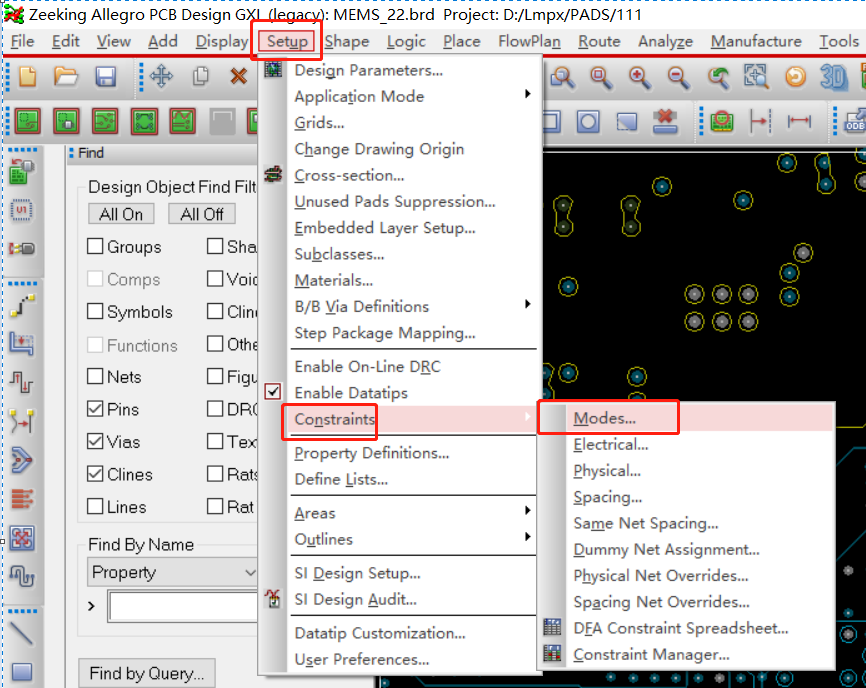Toggle Enable On-Line DRC menu item
Screen dimensions: 866x688
367,367
